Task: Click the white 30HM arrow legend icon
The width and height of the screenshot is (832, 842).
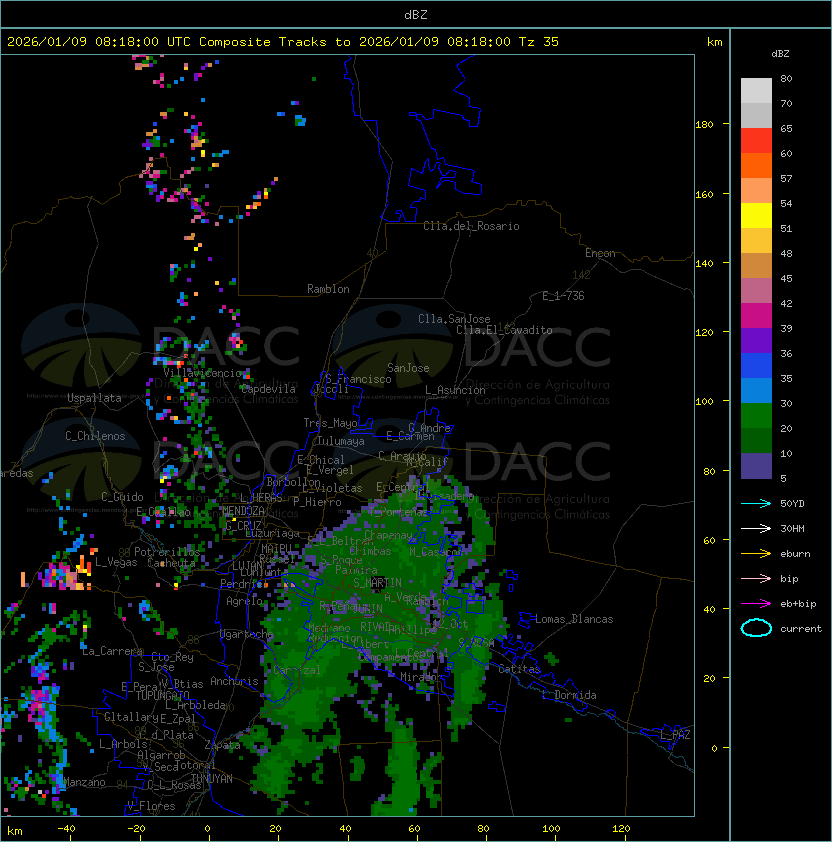Action: click(756, 528)
